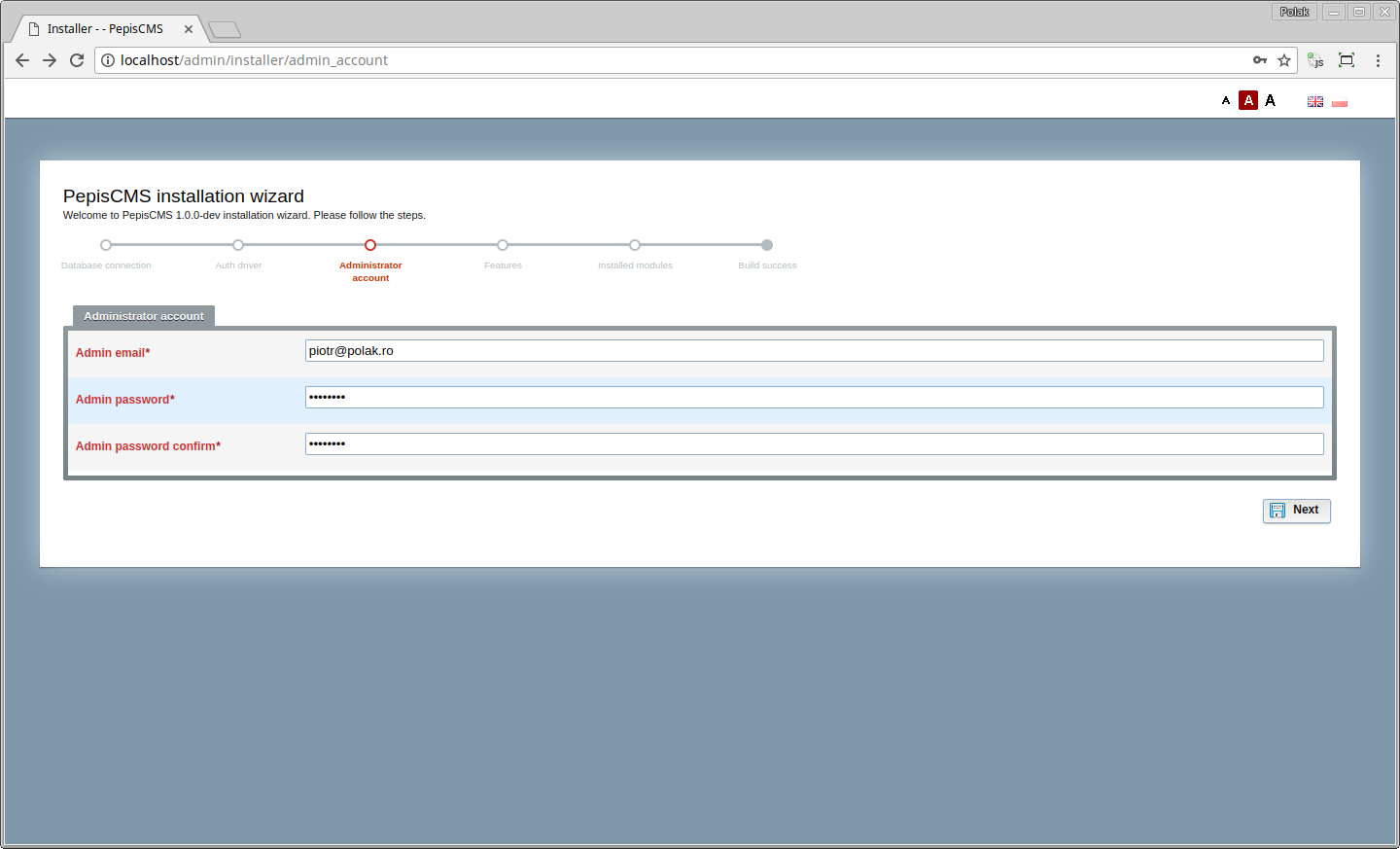Image resolution: width=1400 pixels, height=849 pixels.
Task: Switch language to English flag
Action: tap(1315, 101)
